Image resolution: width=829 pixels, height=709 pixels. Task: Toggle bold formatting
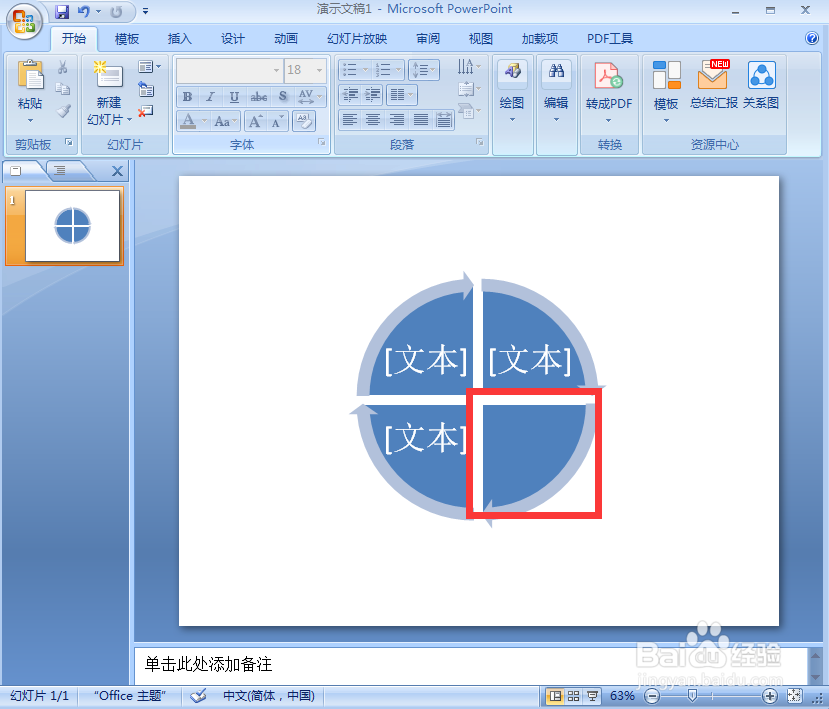[187, 97]
